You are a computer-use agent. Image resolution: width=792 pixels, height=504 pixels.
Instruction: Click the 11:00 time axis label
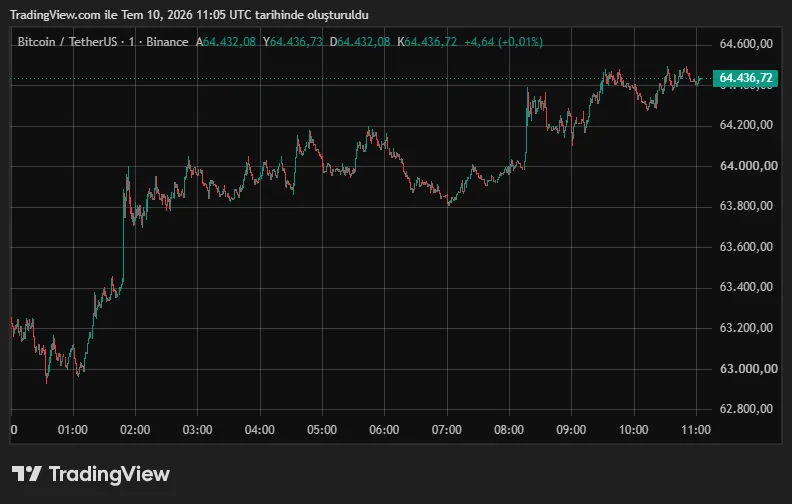click(696, 430)
